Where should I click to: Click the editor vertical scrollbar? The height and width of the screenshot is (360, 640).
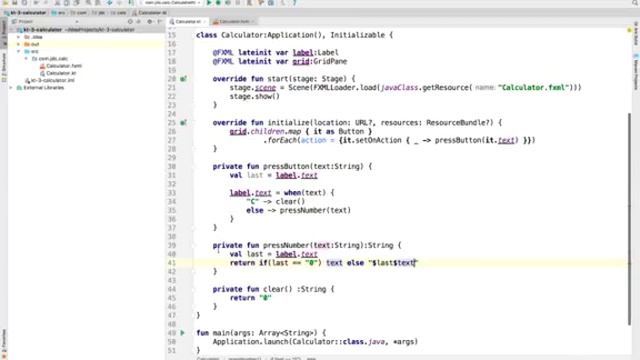(629, 220)
